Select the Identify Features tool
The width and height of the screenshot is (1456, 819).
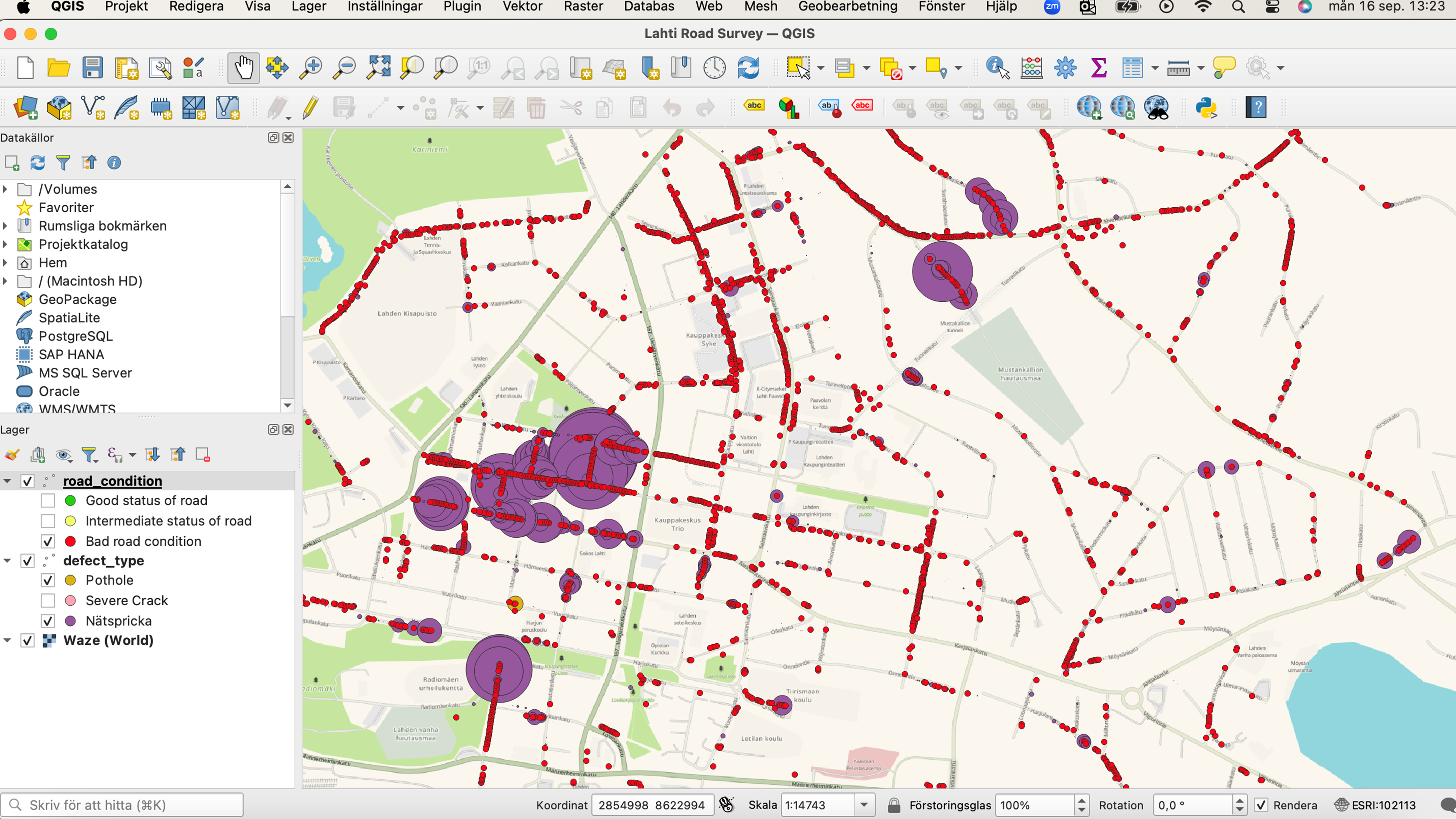pyautogui.click(x=998, y=68)
